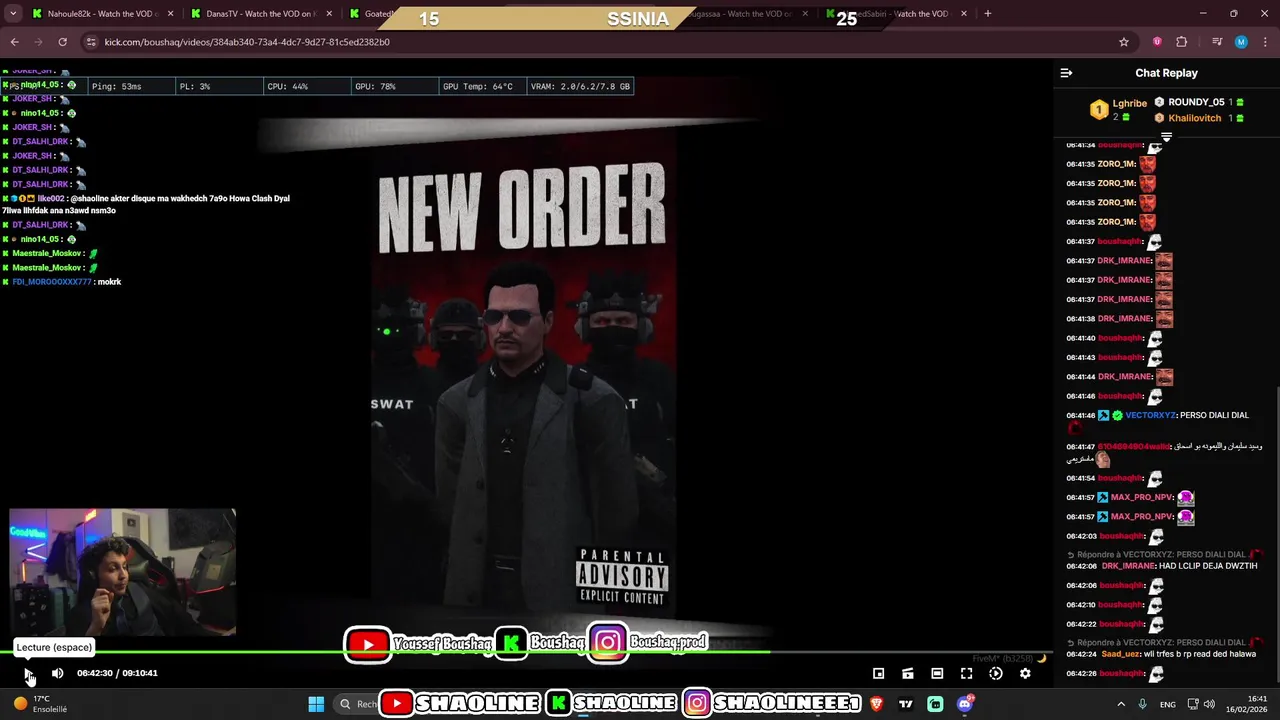Open the green Streamlabs taskbar app

[x=935, y=704]
